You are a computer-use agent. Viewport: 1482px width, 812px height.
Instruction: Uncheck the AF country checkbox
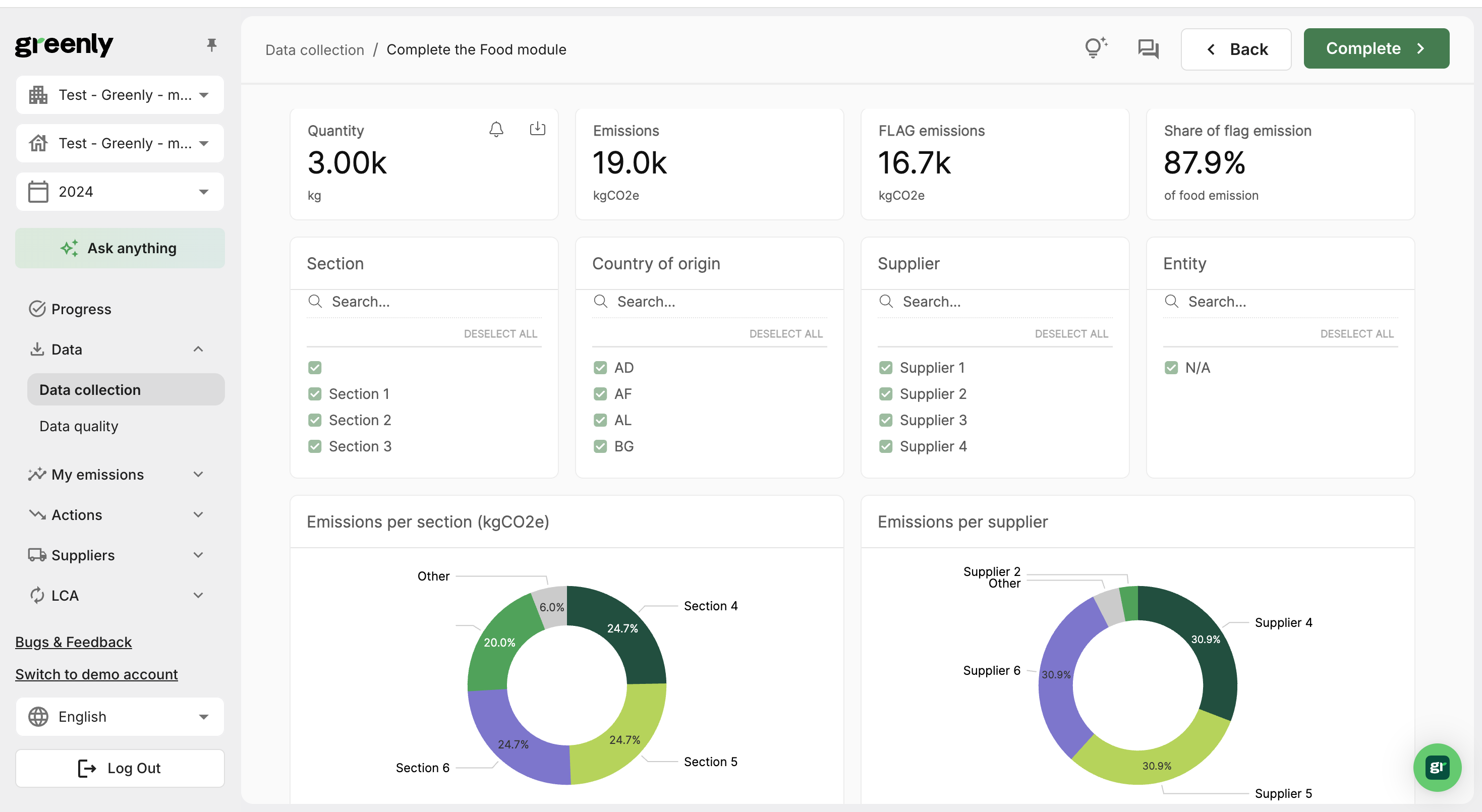600,394
